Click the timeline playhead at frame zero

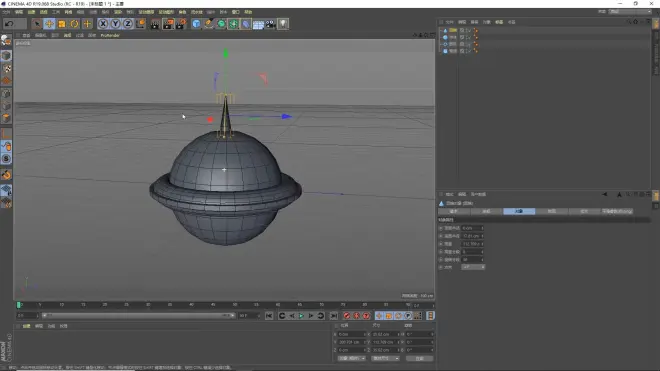[19, 305]
